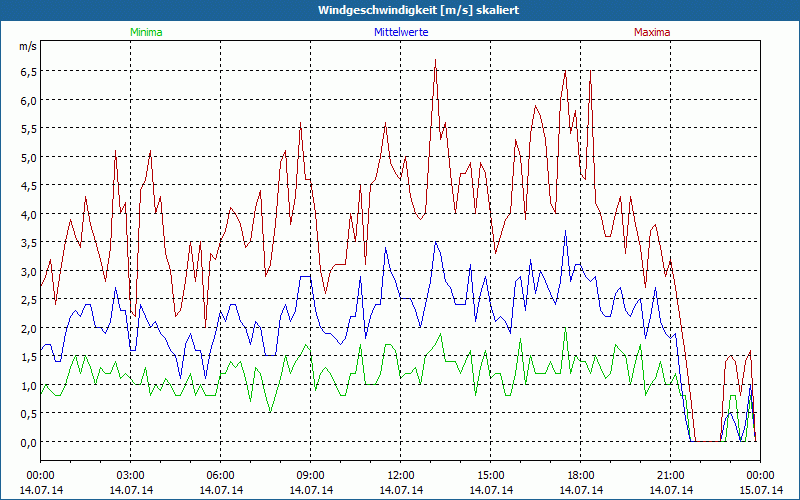Click the 6,0 y-axis value
This screenshot has width=800, height=500.
29,101
